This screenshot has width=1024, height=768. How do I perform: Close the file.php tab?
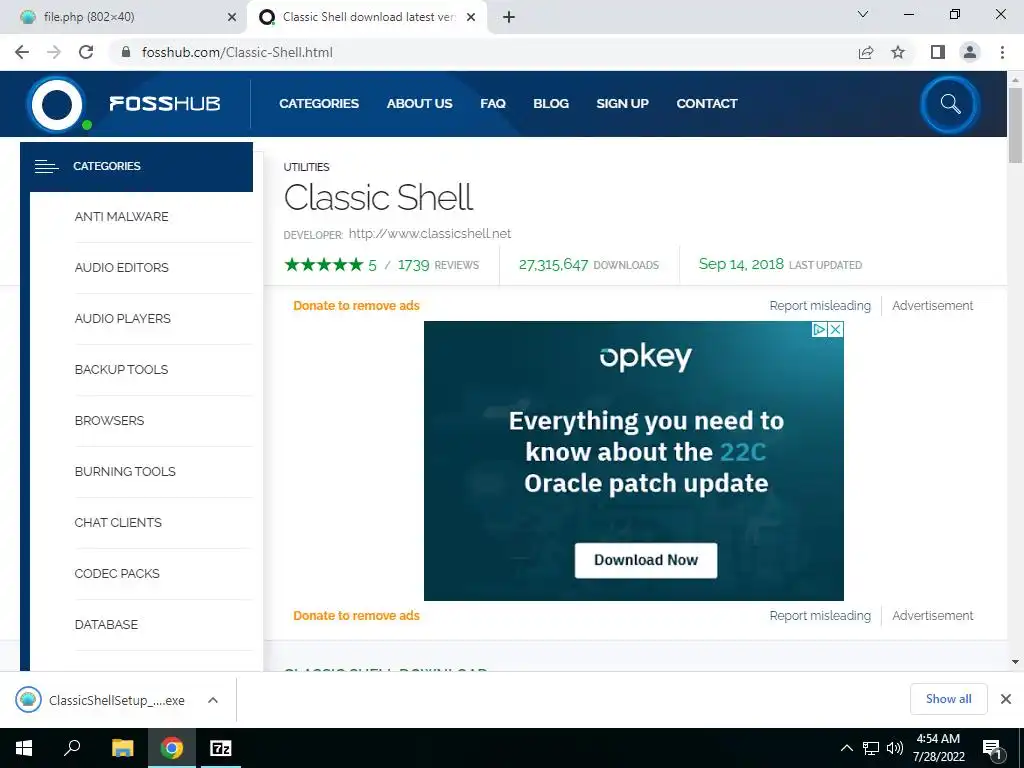(x=231, y=17)
